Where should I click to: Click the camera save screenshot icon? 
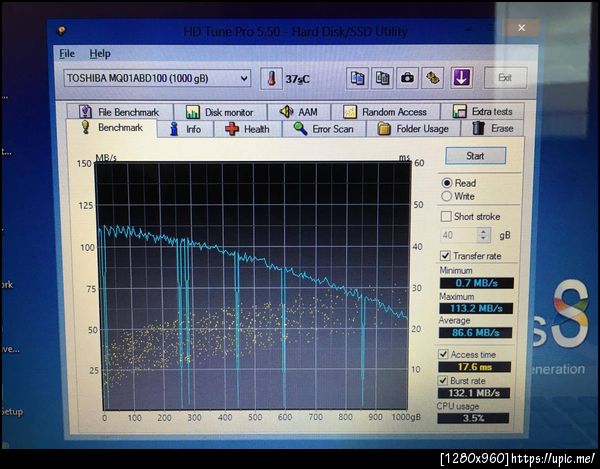click(x=407, y=78)
